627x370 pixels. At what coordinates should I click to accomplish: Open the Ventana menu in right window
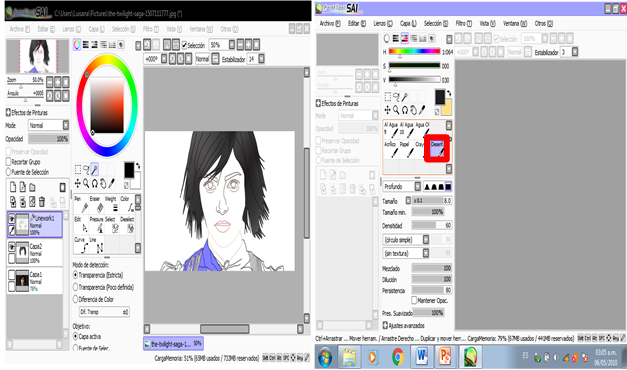(x=515, y=24)
